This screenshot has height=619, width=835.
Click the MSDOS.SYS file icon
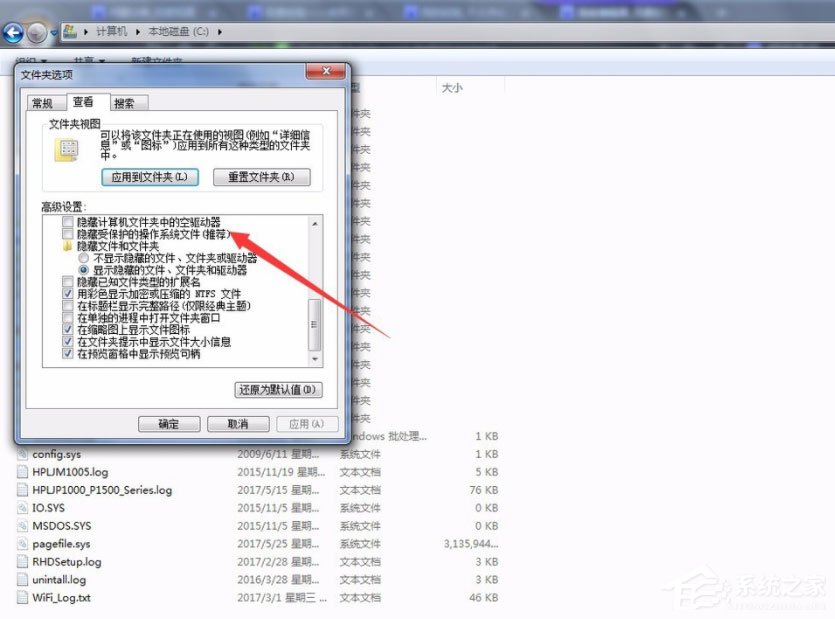tap(24, 525)
